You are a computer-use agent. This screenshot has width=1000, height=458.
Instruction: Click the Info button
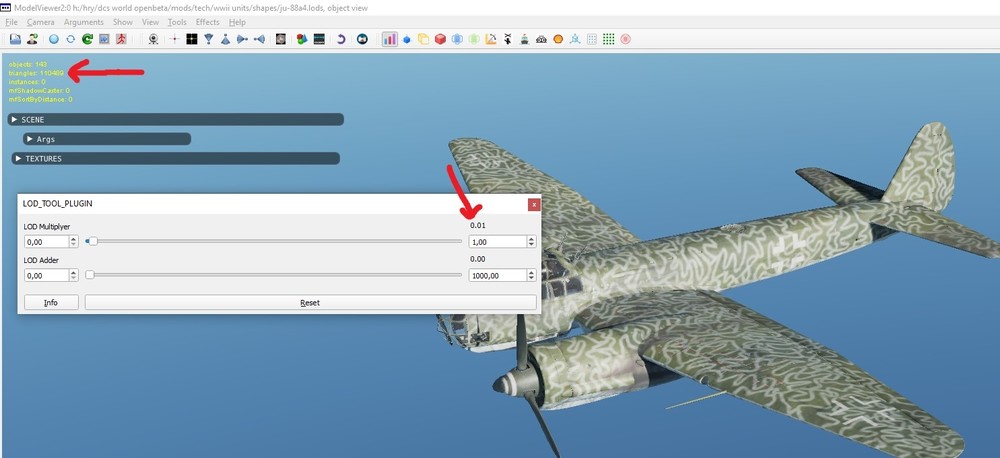tap(51, 302)
